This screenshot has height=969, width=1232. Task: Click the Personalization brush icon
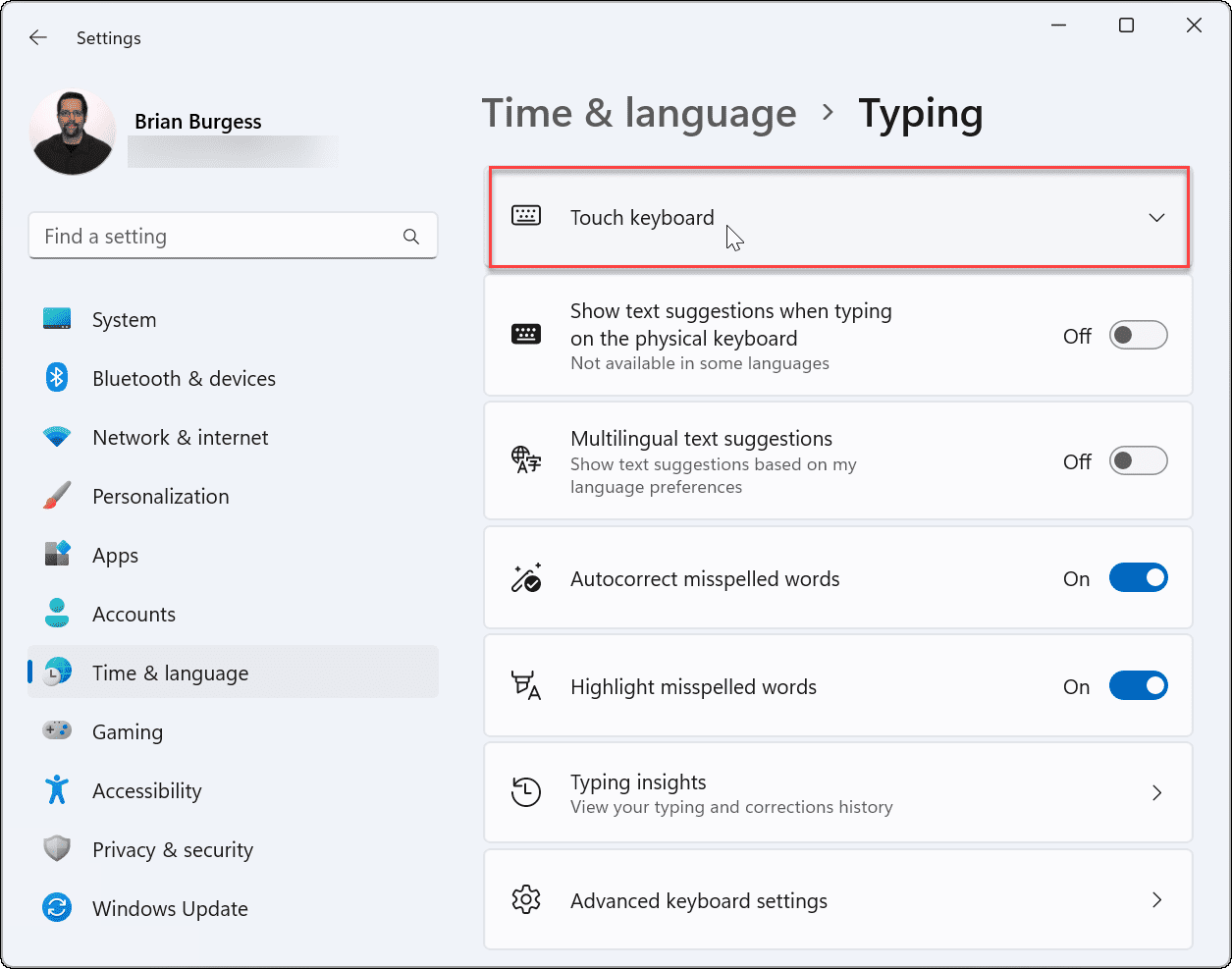(x=57, y=495)
